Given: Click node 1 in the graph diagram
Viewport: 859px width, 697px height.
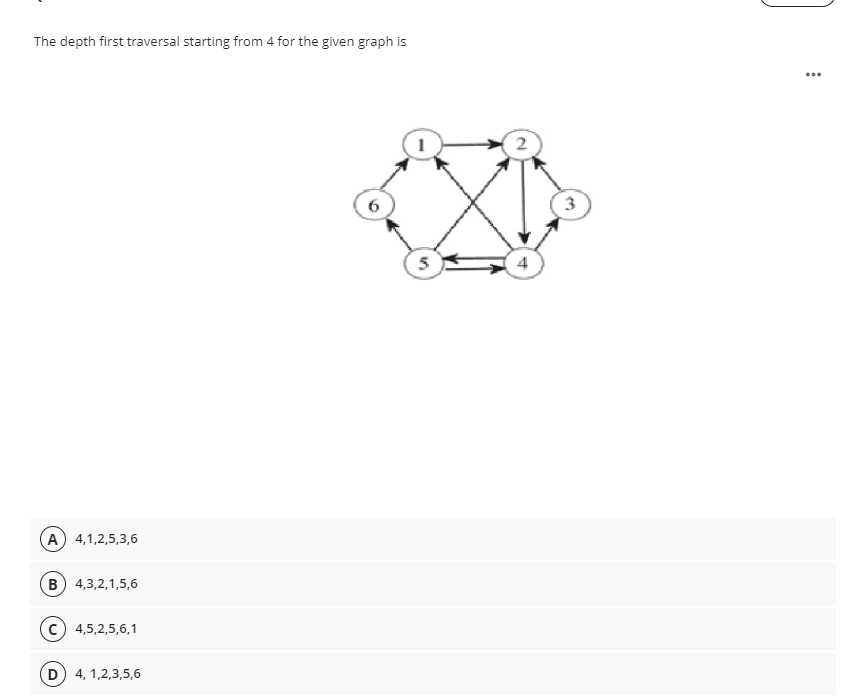Looking at the screenshot, I should [x=421, y=143].
